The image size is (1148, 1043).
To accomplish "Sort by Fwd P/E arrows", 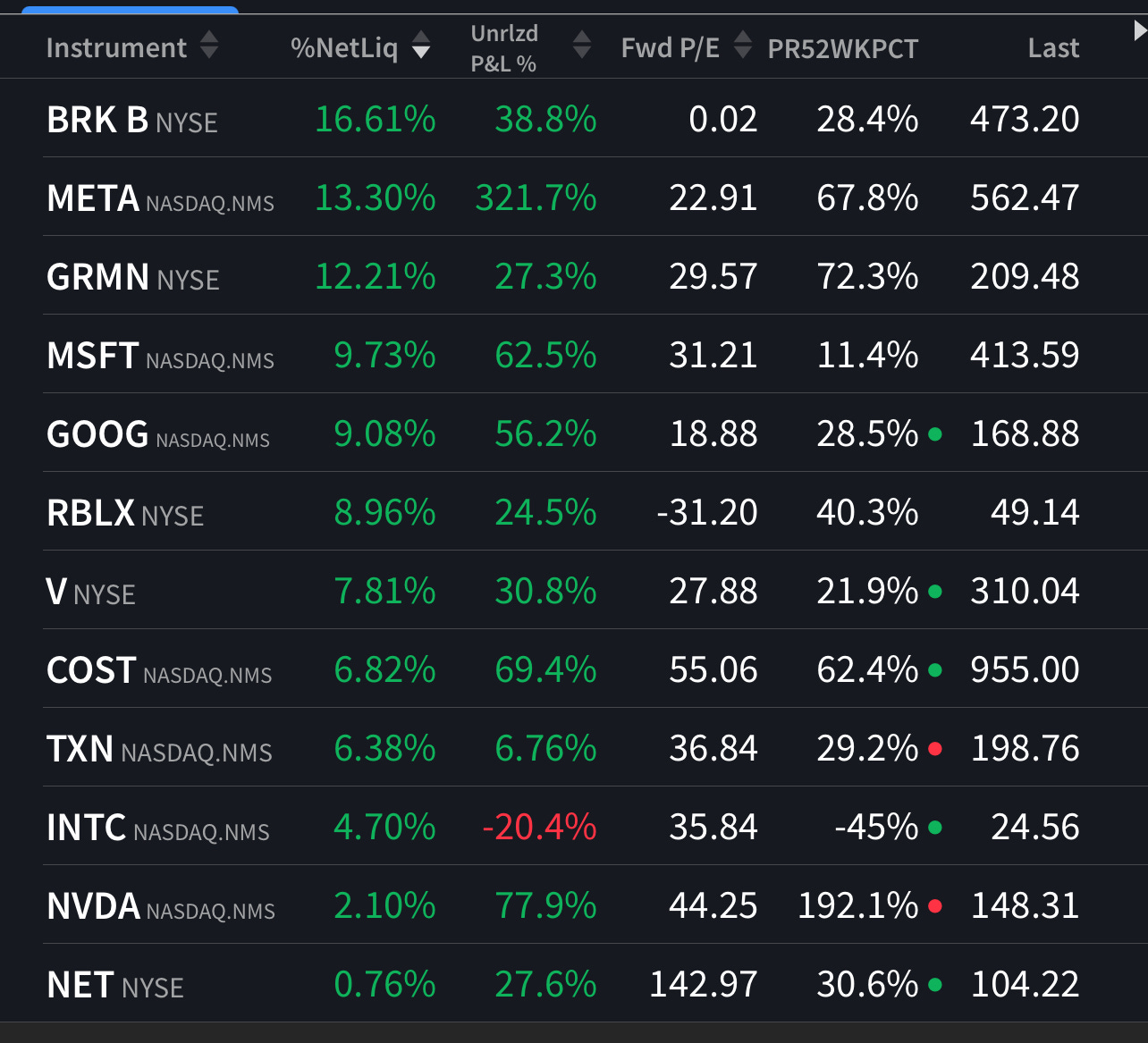I will coord(743,45).
